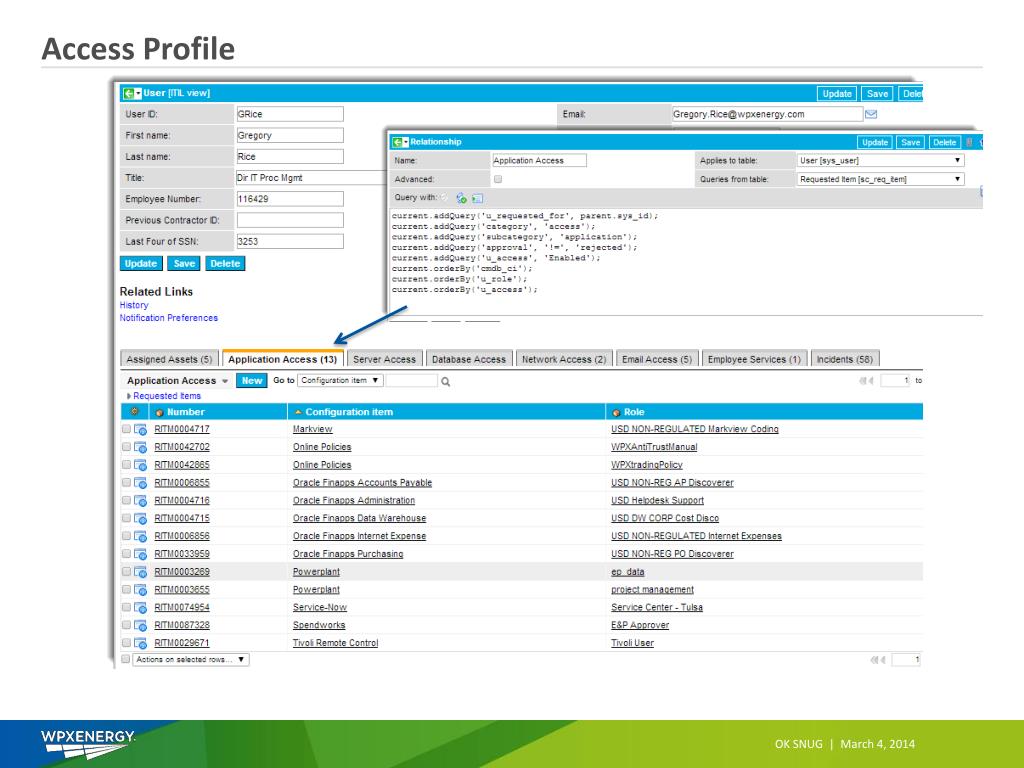This screenshot has width=1024, height=768.
Task: Click the Query with script icon
Action: click(477, 198)
